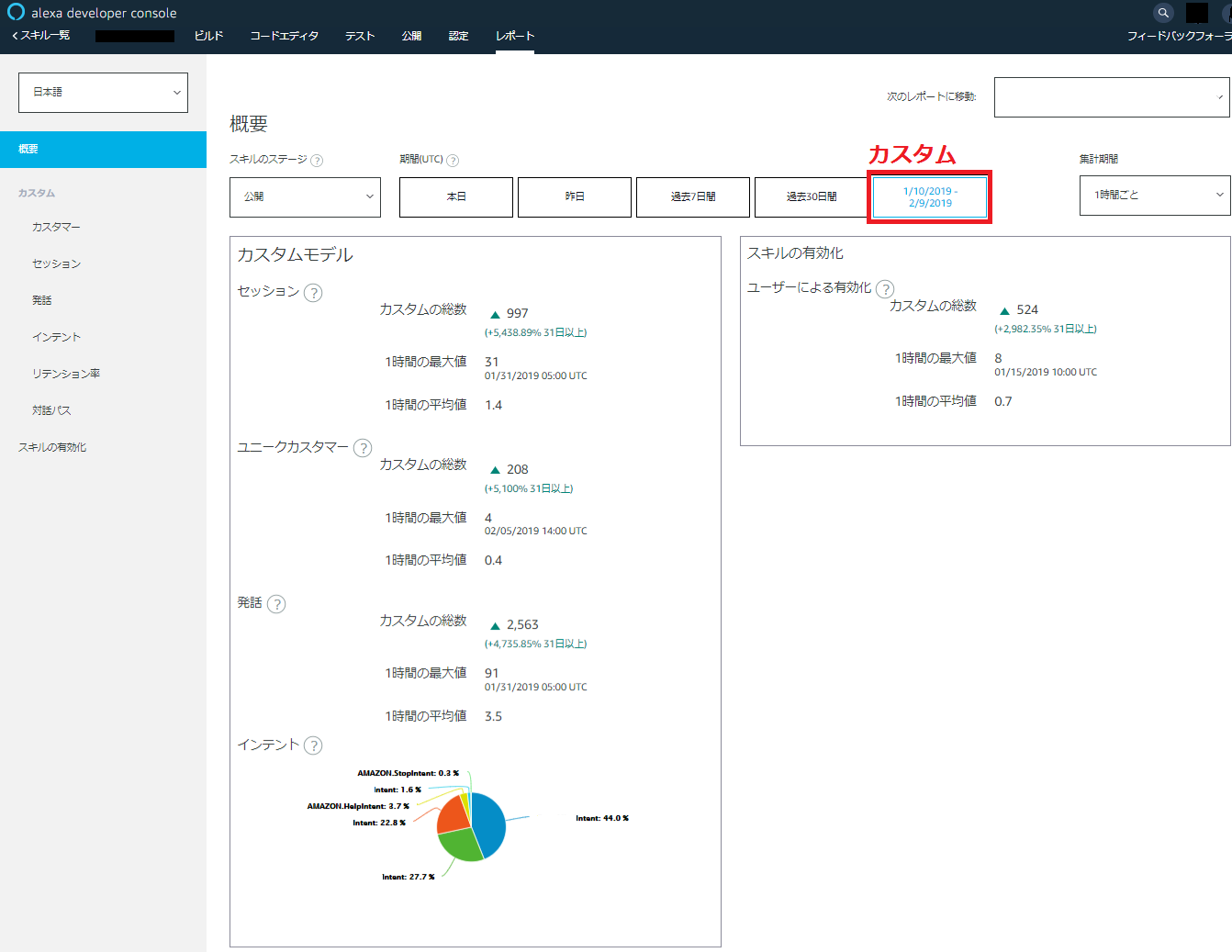Image resolution: width=1232 pixels, height=952 pixels.
Task: Open the コードエディタ tab
Action: (284, 36)
